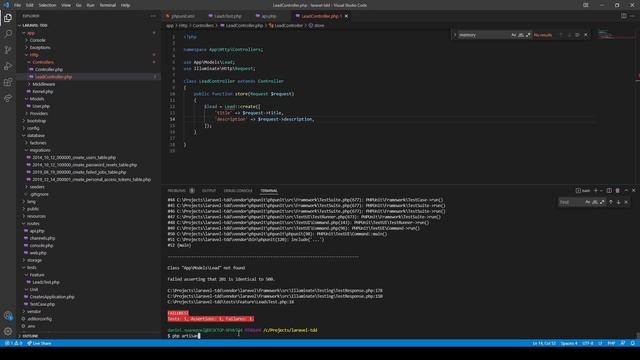
Task: Toggle replace mode in editor find widget
Action: coord(455,35)
